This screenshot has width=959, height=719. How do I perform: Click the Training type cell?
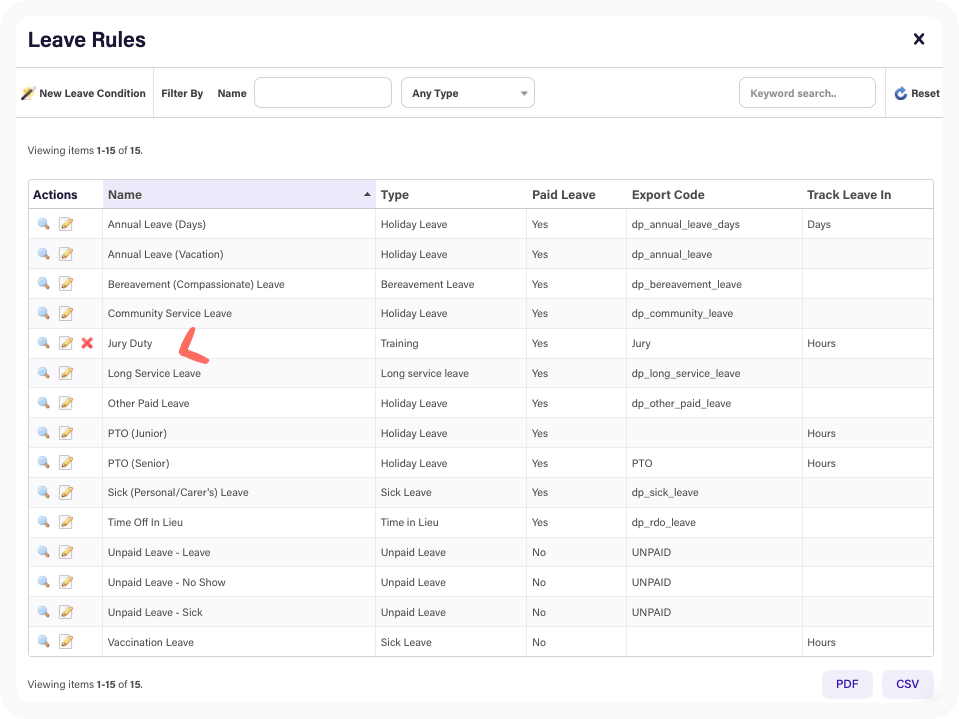tap(451, 343)
